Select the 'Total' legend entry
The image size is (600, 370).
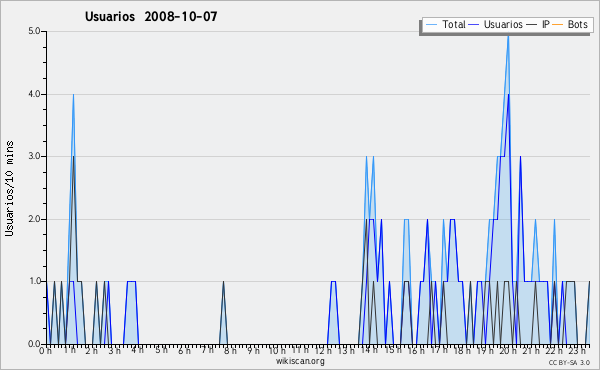coord(445,24)
